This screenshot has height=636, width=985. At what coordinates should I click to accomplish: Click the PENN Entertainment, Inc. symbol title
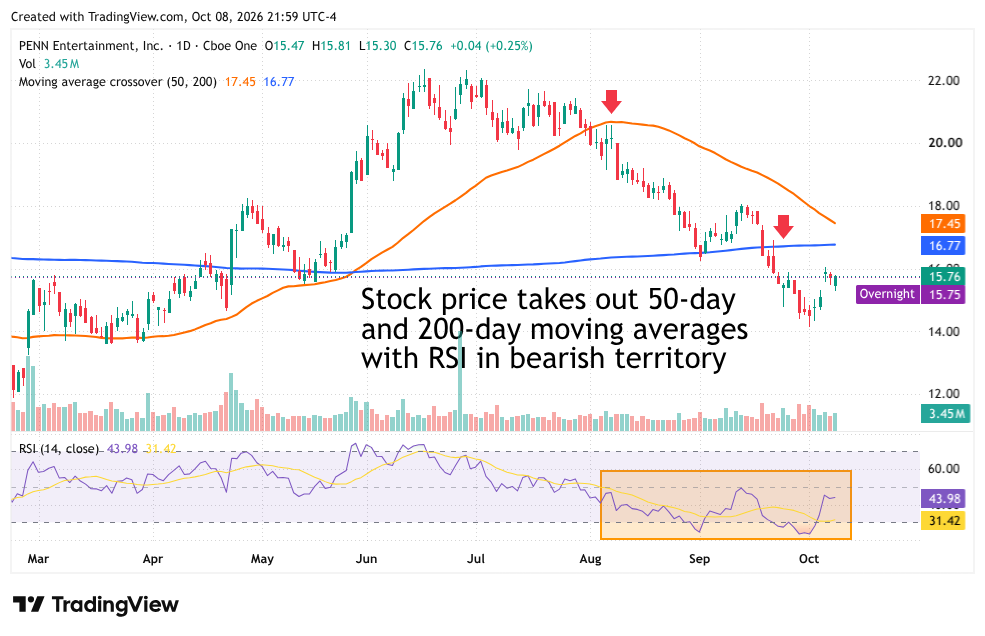click(x=90, y=46)
